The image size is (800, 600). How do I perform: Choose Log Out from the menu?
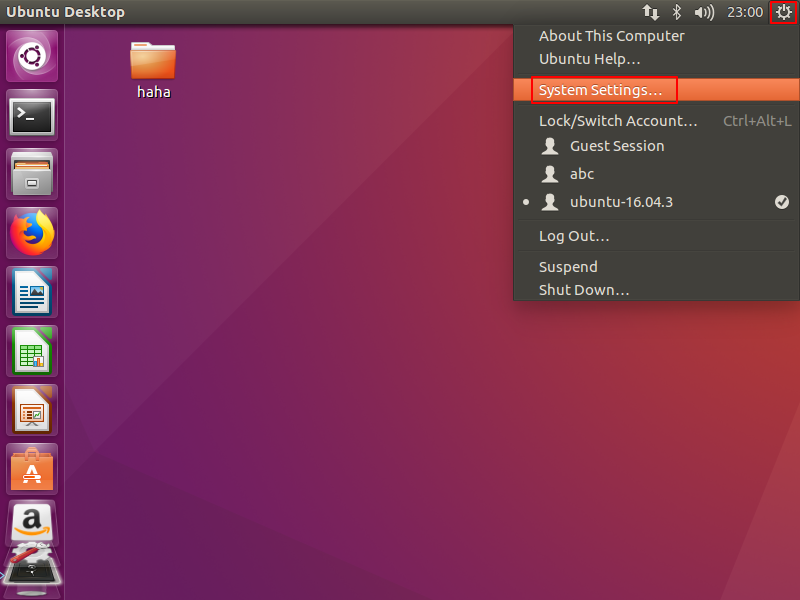[x=656, y=236]
